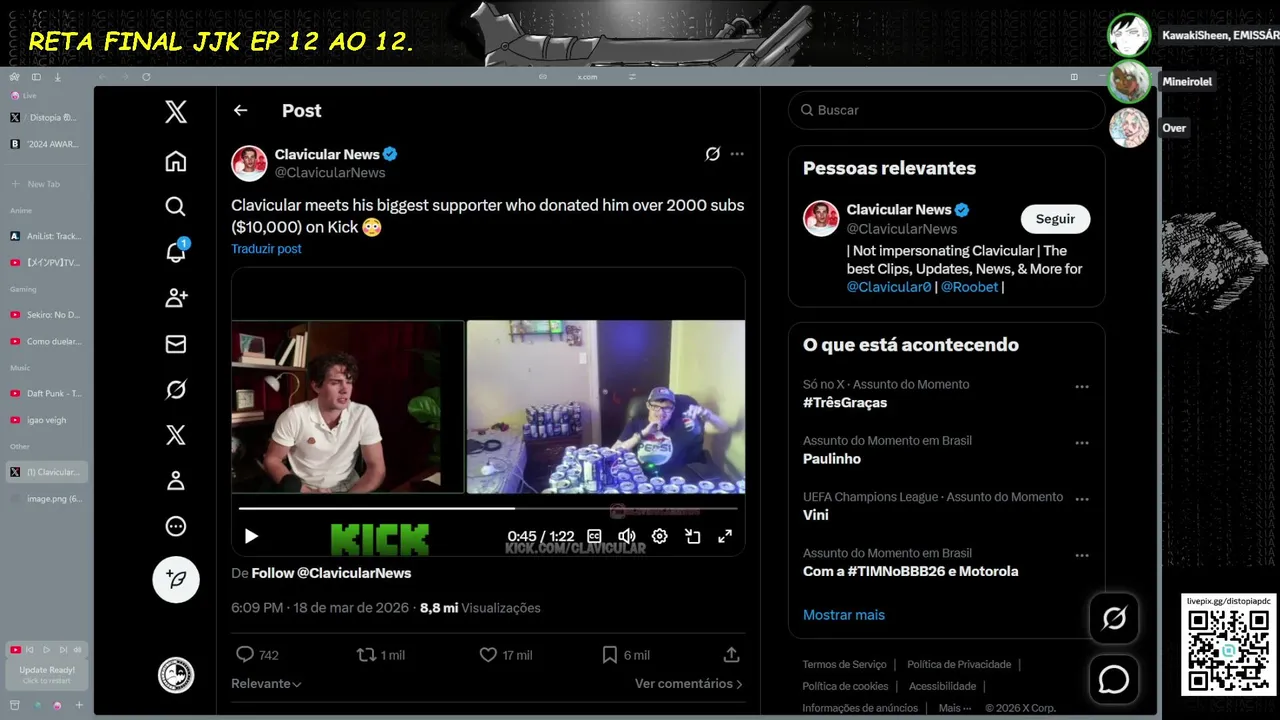Open the follow people icon in sidebar
1280x720 pixels.
(x=176, y=298)
